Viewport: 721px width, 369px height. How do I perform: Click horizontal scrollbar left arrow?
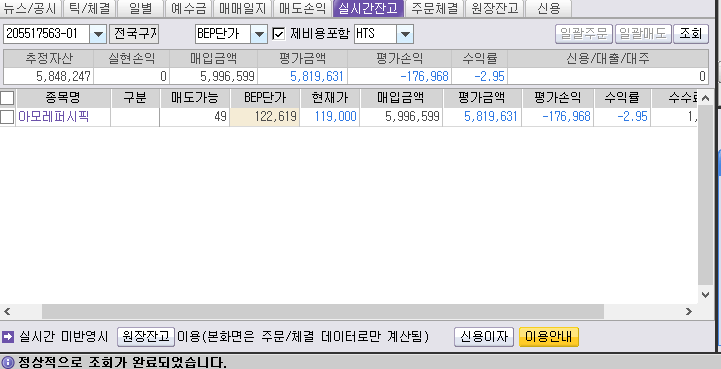click(x=7, y=311)
